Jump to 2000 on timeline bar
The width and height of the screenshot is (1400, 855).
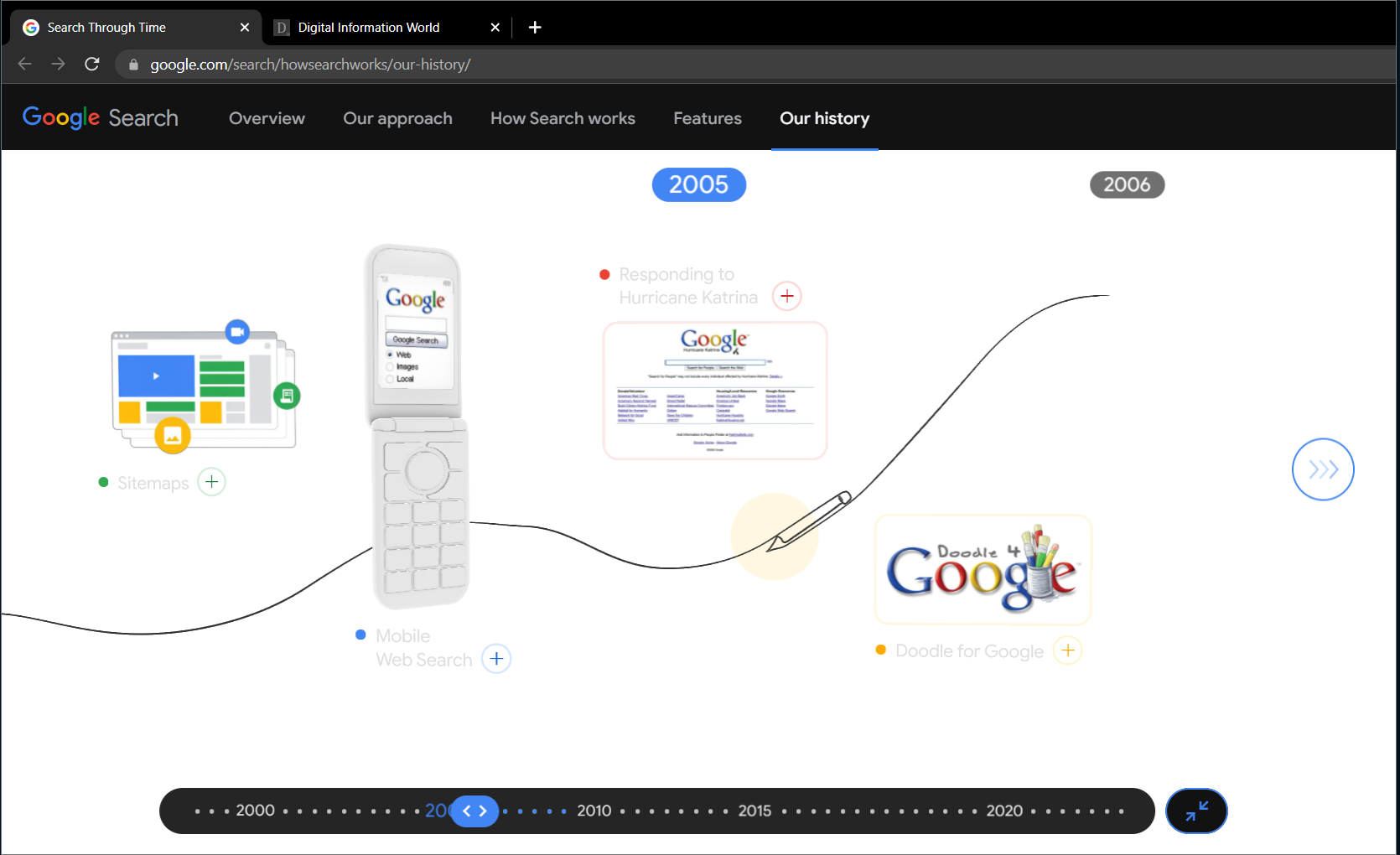click(x=256, y=811)
